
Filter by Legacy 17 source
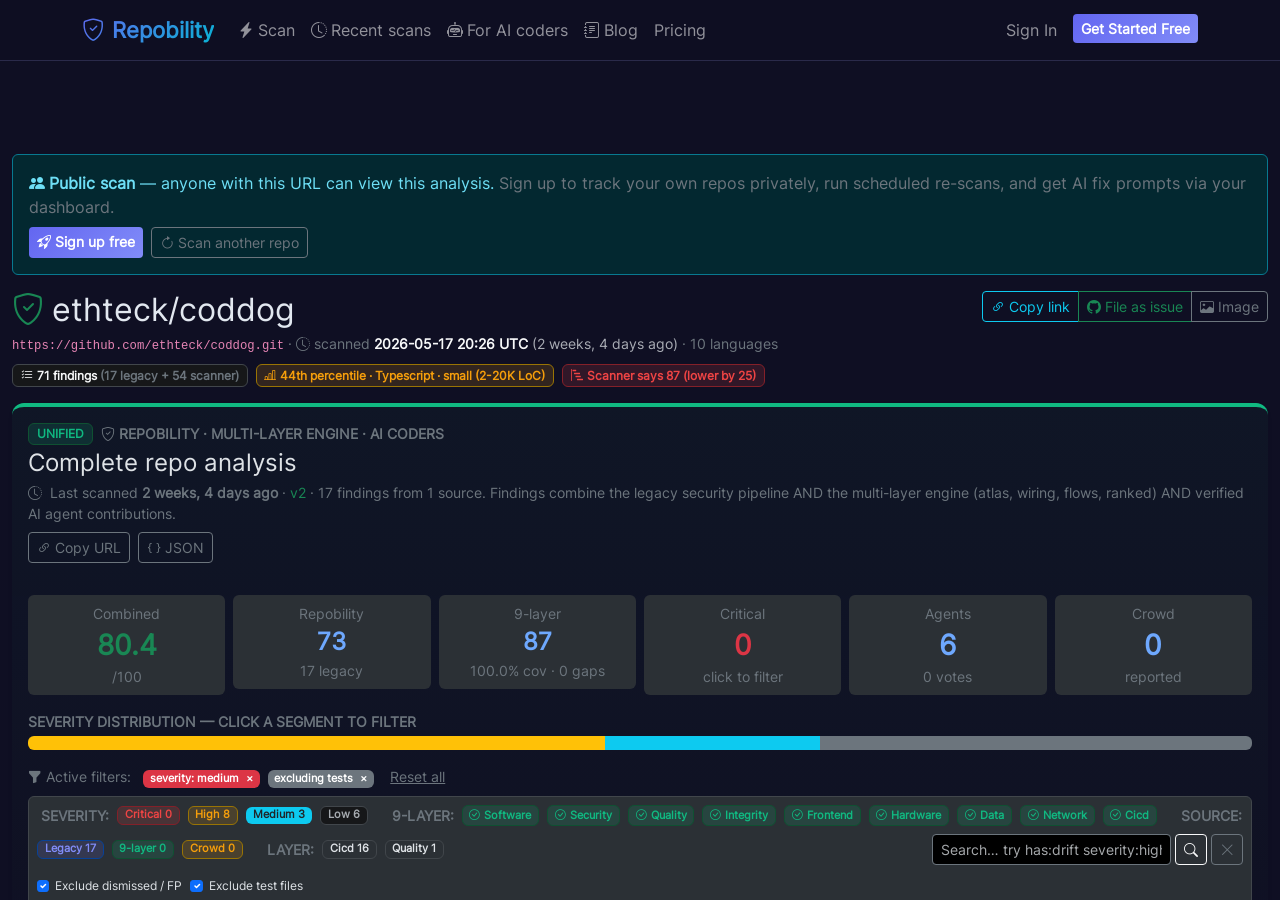70,849
